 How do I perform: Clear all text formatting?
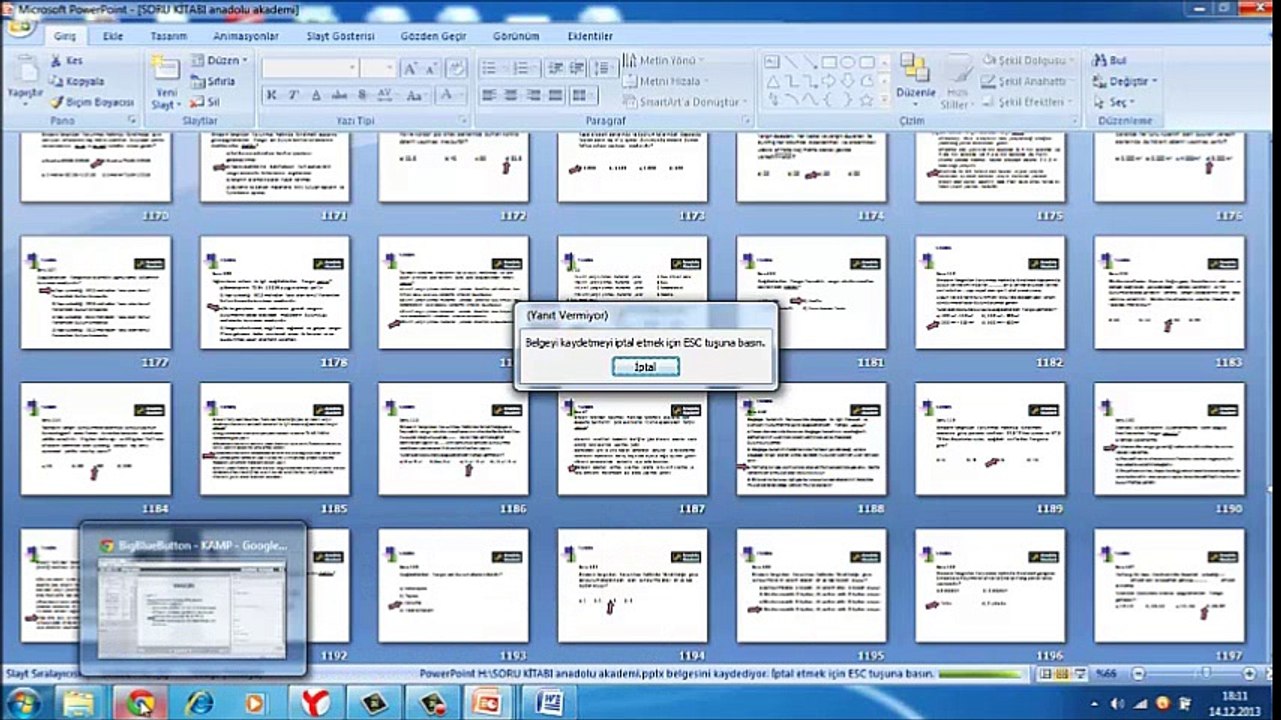coord(456,69)
